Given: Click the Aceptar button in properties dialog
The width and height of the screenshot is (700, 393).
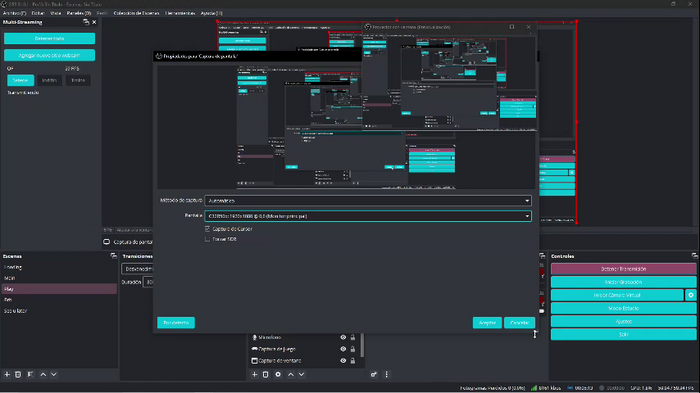Looking at the screenshot, I should coord(487,322).
